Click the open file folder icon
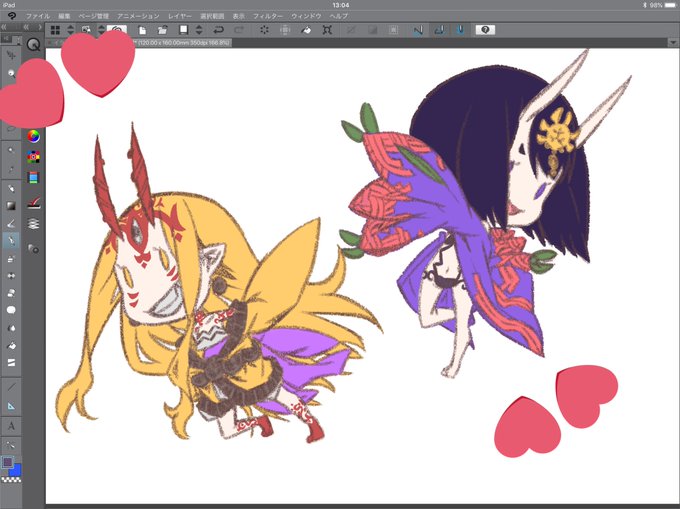Image resolution: width=680 pixels, height=509 pixels. pos(163,30)
